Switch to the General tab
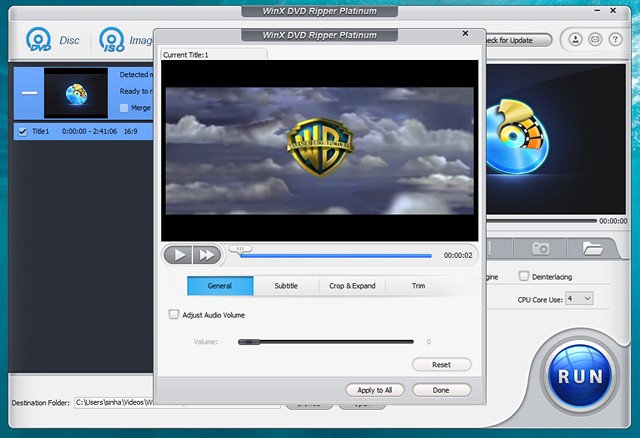640x438 pixels. click(220, 286)
